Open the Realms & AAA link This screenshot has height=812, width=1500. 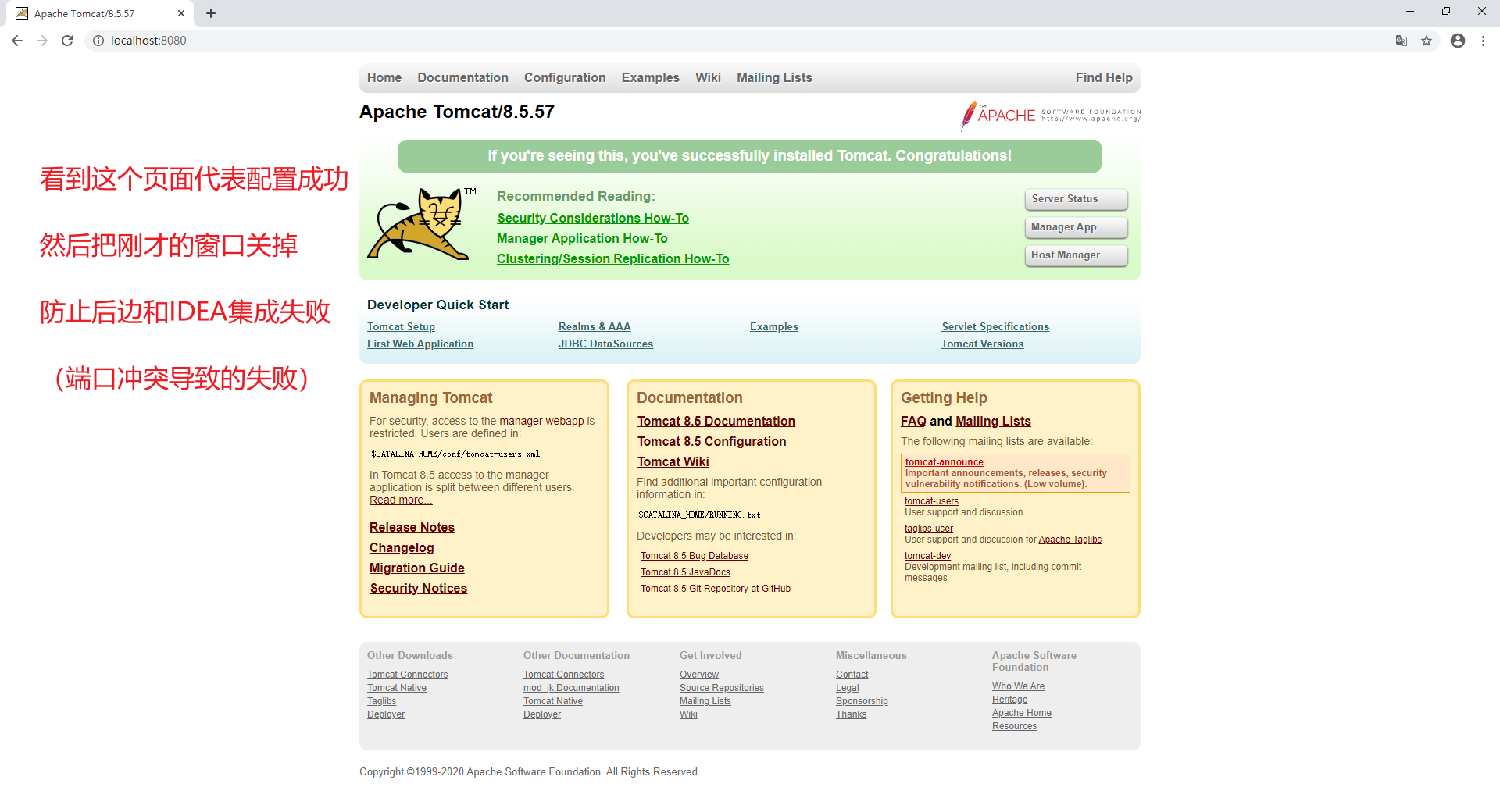(x=595, y=327)
